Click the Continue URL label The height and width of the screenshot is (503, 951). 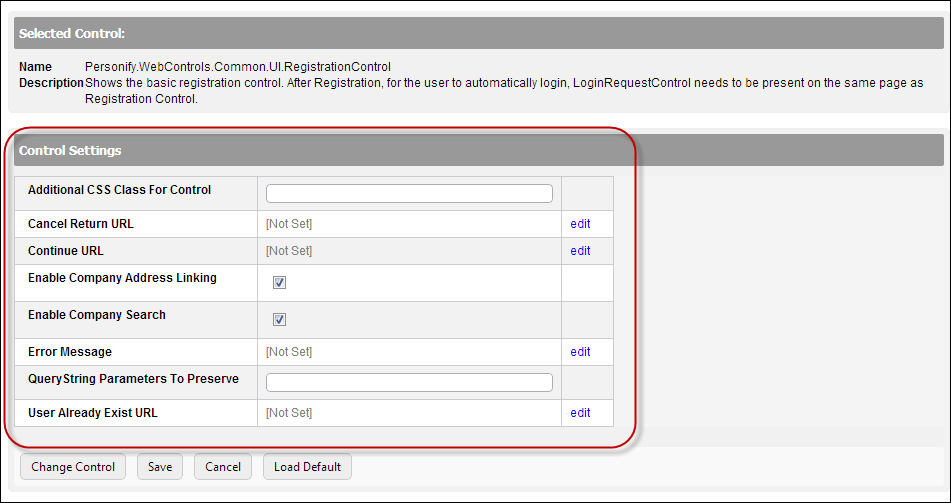point(66,251)
